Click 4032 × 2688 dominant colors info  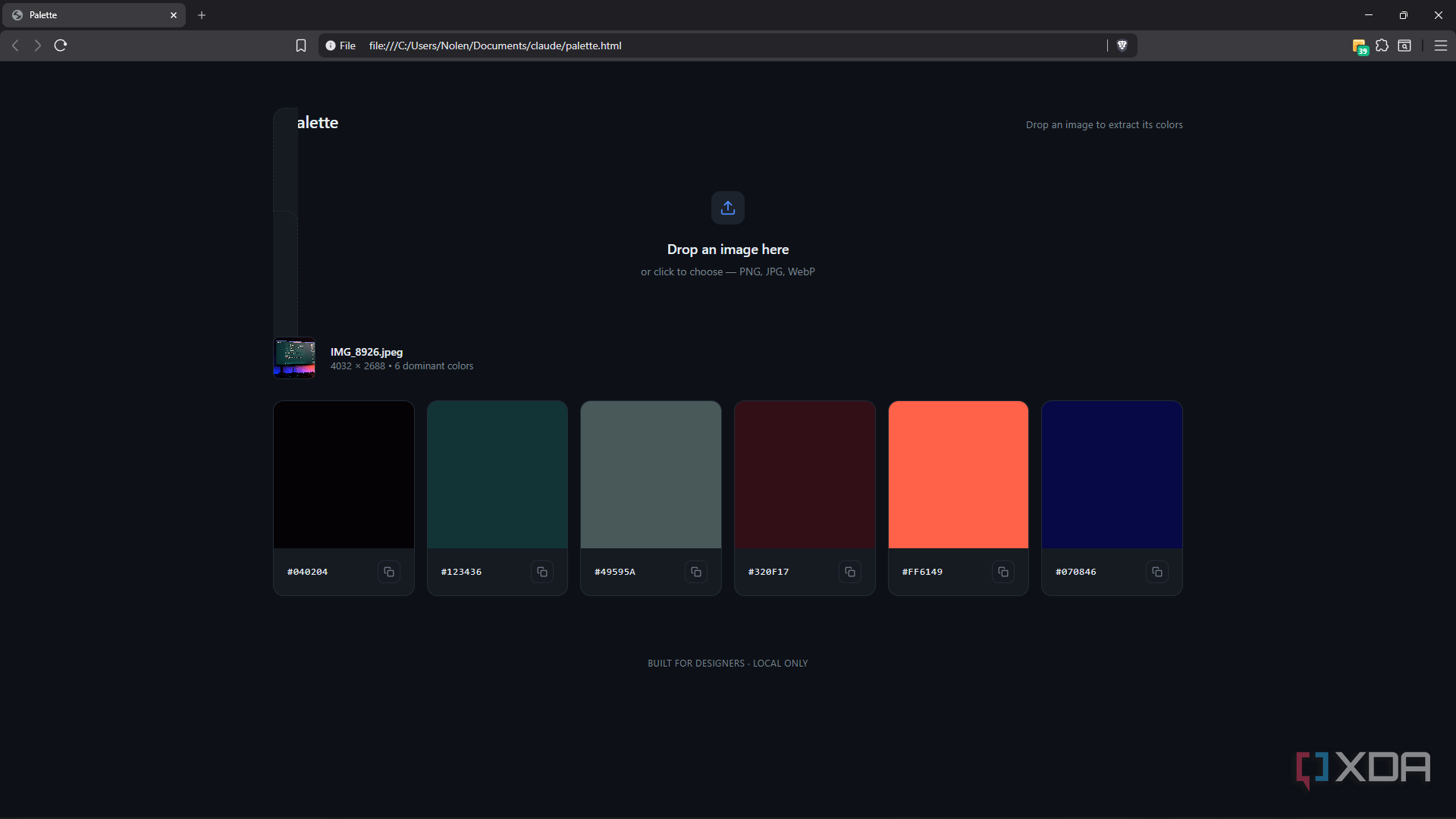coord(402,366)
